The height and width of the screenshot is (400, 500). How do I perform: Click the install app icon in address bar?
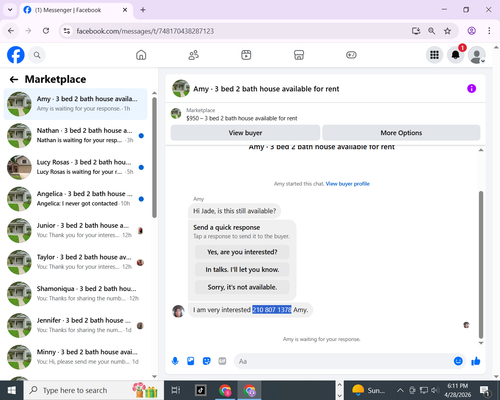416,31
